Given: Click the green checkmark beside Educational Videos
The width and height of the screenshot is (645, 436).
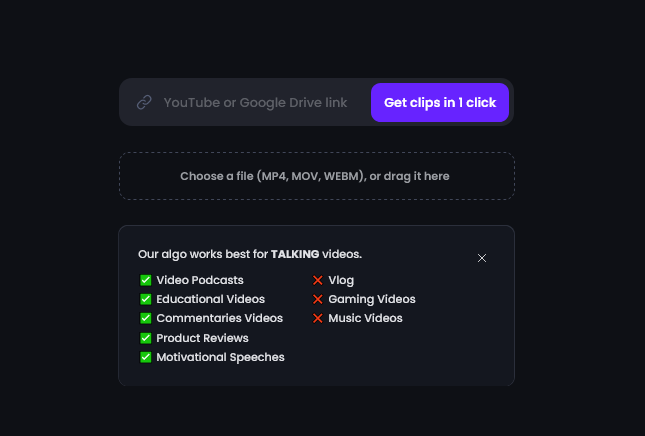Looking at the screenshot, I should click(146, 299).
